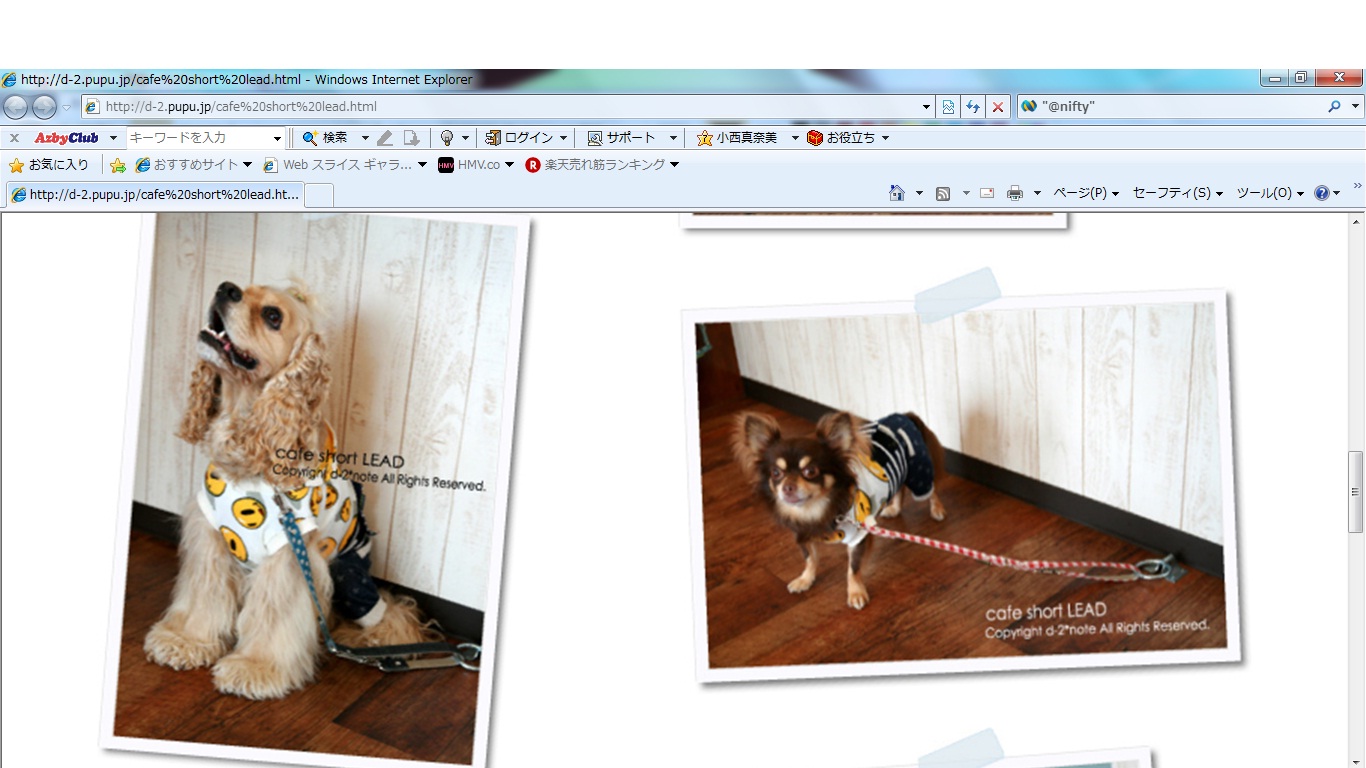
Task: Click the Print icon
Action: pyautogui.click(x=1015, y=193)
